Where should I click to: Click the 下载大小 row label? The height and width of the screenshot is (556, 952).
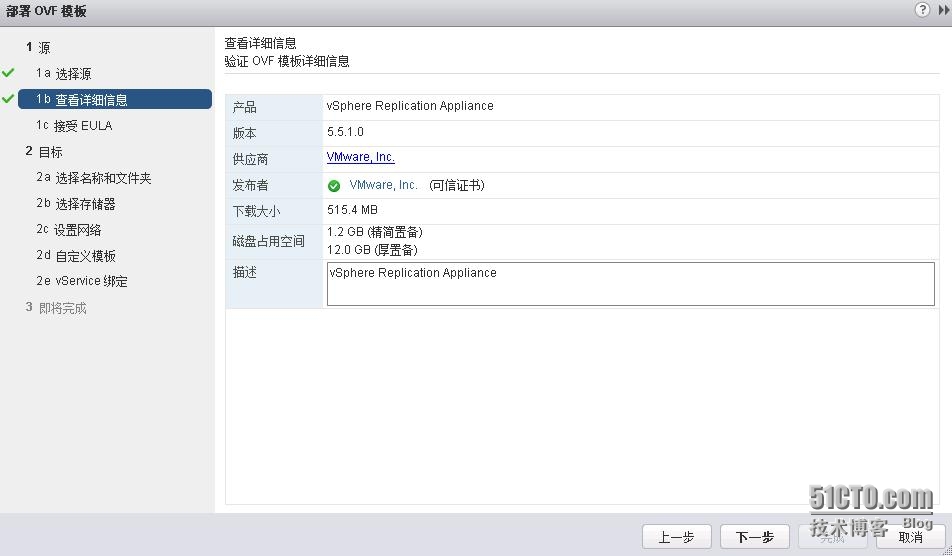point(256,212)
